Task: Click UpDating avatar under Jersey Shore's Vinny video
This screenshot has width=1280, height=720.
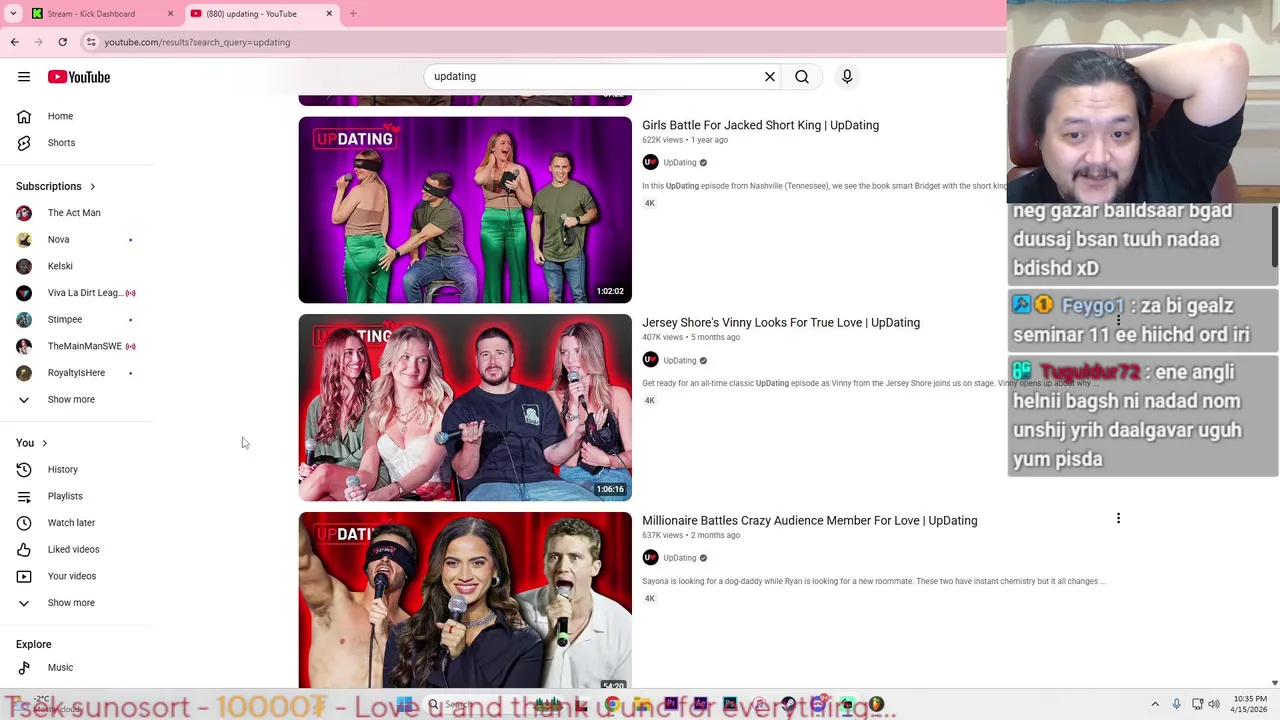Action: [x=650, y=360]
